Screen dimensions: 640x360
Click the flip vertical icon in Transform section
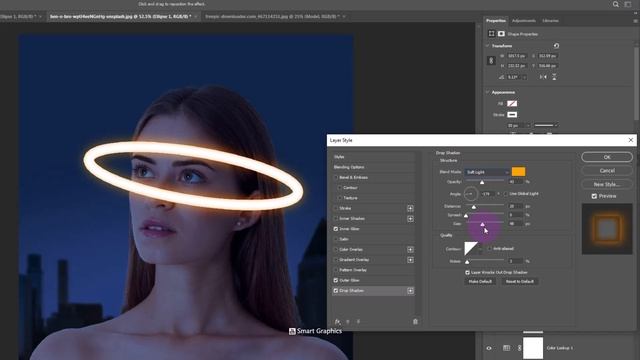[x=554, y=77]
